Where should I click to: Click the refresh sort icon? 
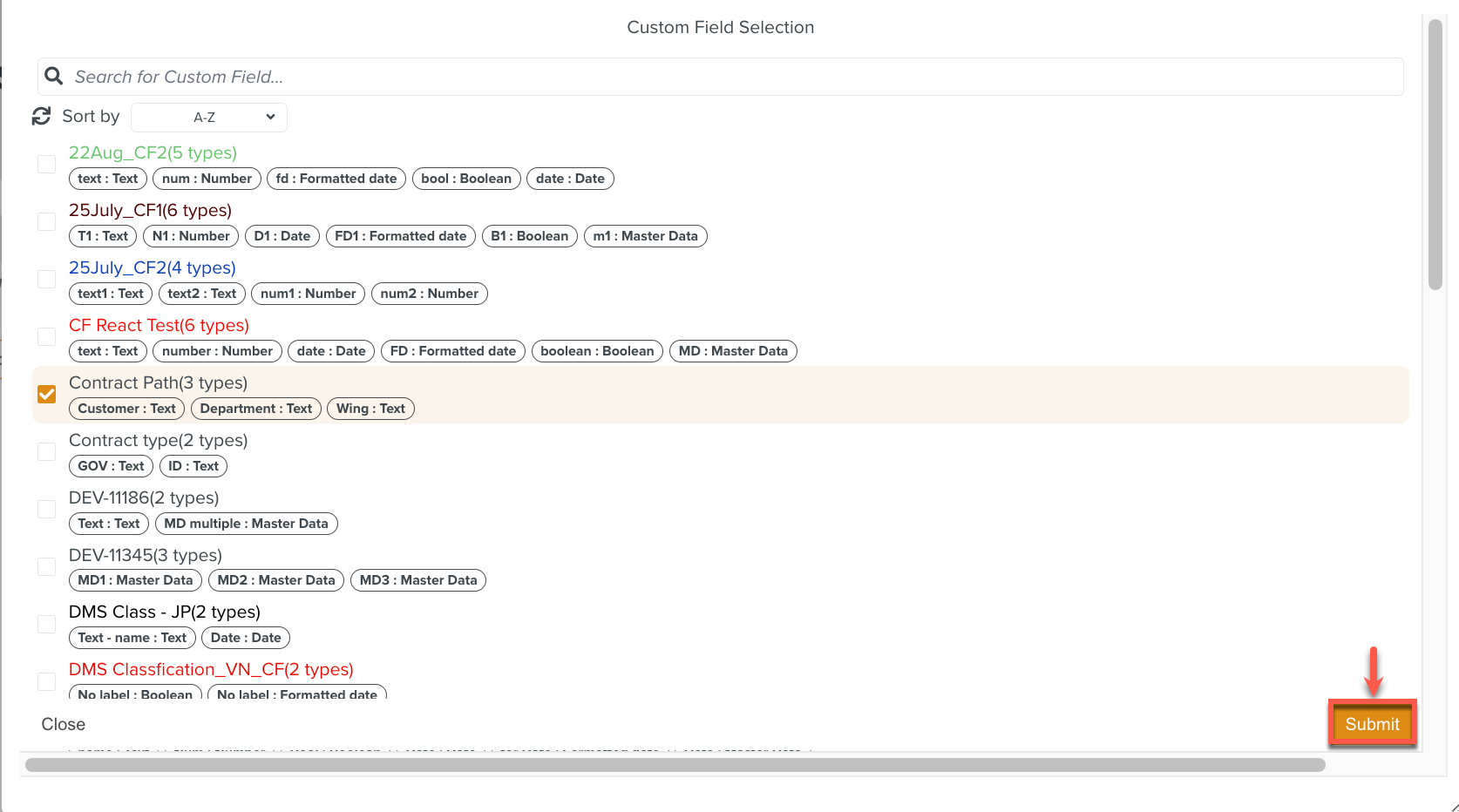coord(42,116)
